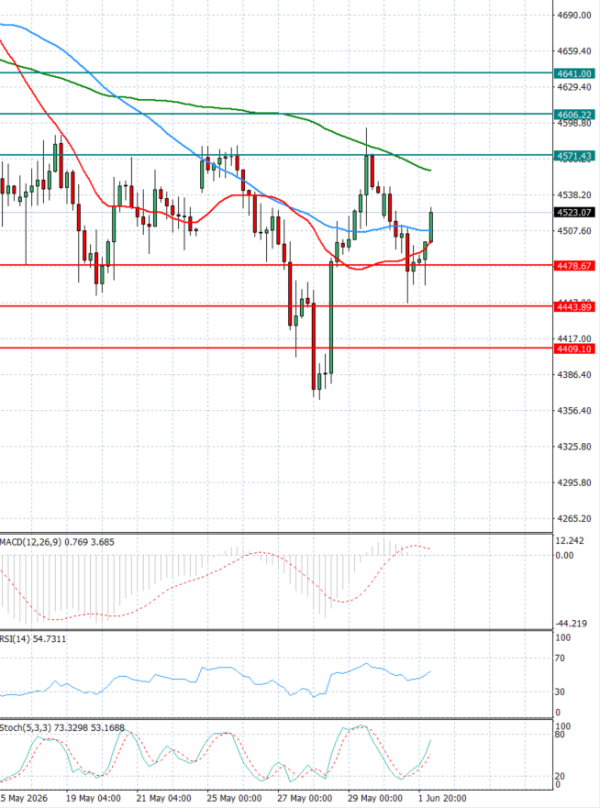Click the MACD 12.242 scale value

tap(570, 541)
